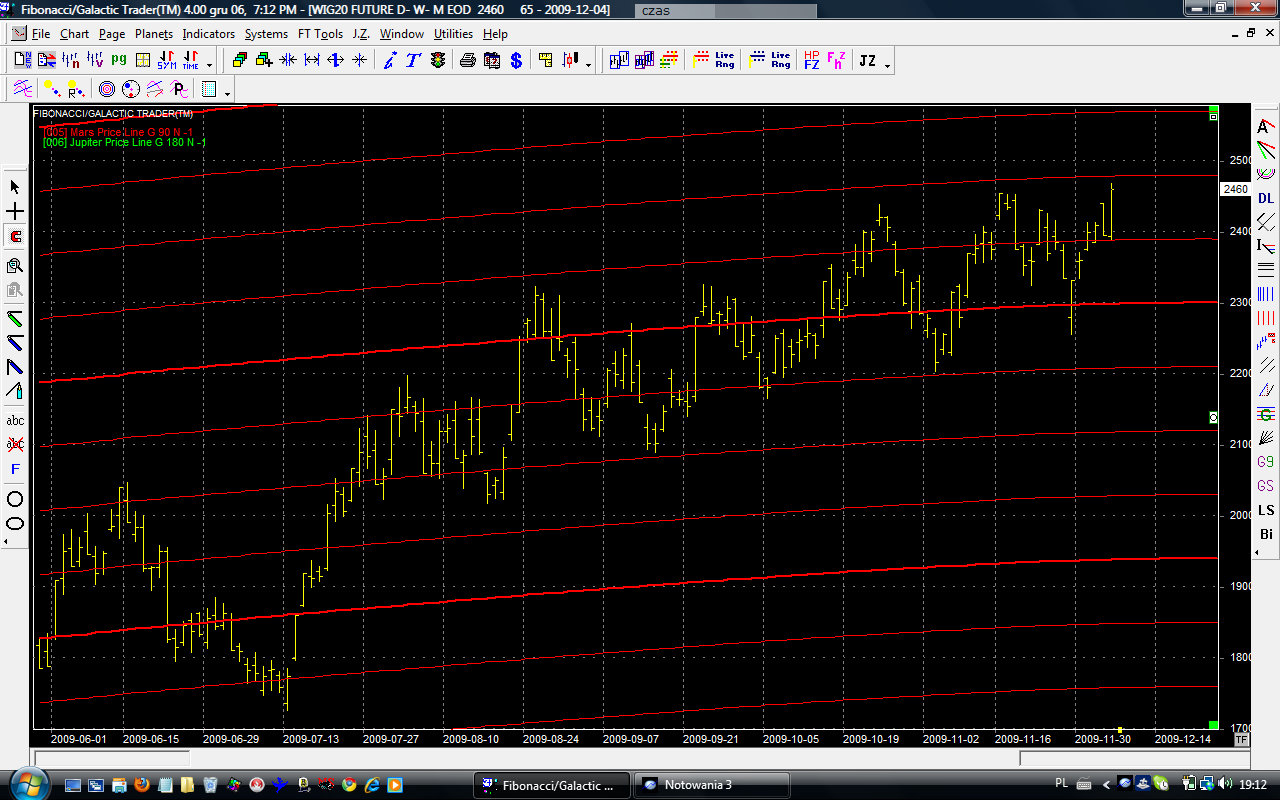Toggle the TF button at chart corner

pos(1241,740)
